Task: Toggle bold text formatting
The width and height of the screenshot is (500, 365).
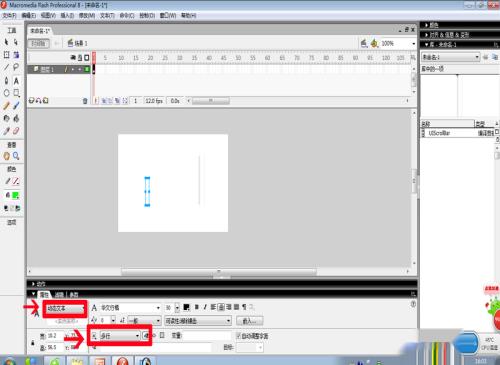Action: click(197, 307)
